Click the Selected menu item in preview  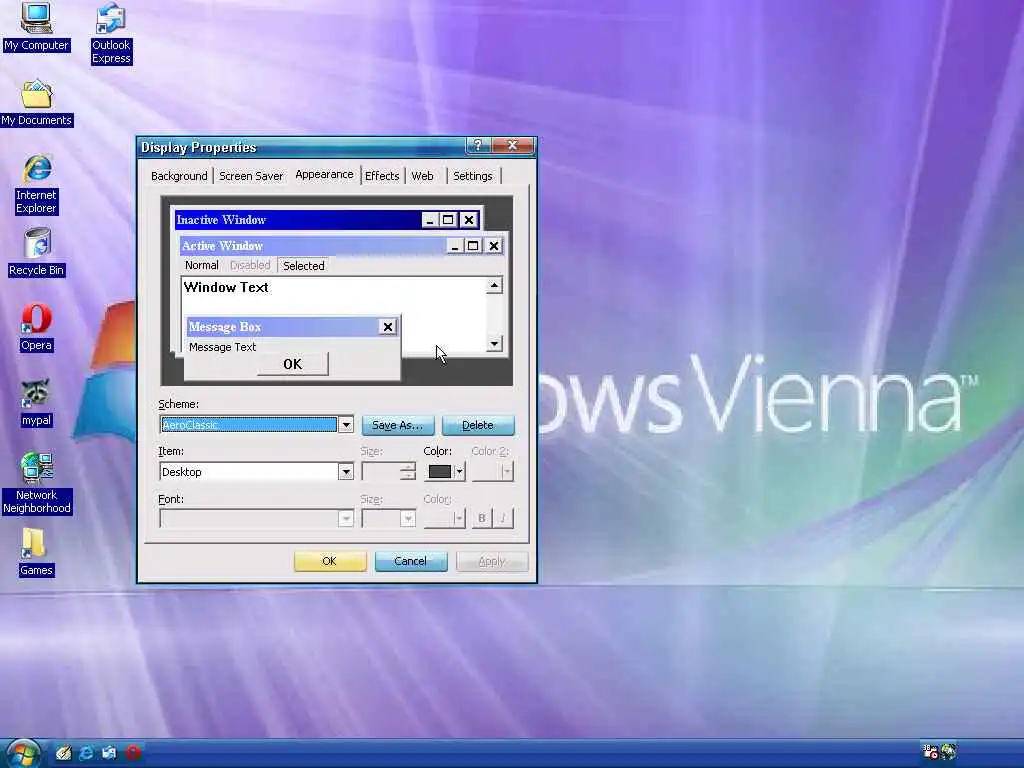(304, 266)
